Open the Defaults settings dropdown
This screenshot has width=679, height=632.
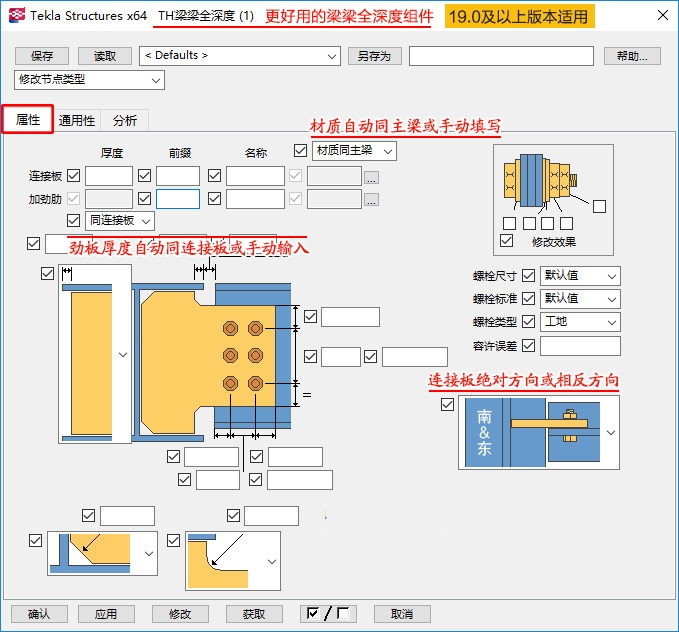click(x=240, y=56)
